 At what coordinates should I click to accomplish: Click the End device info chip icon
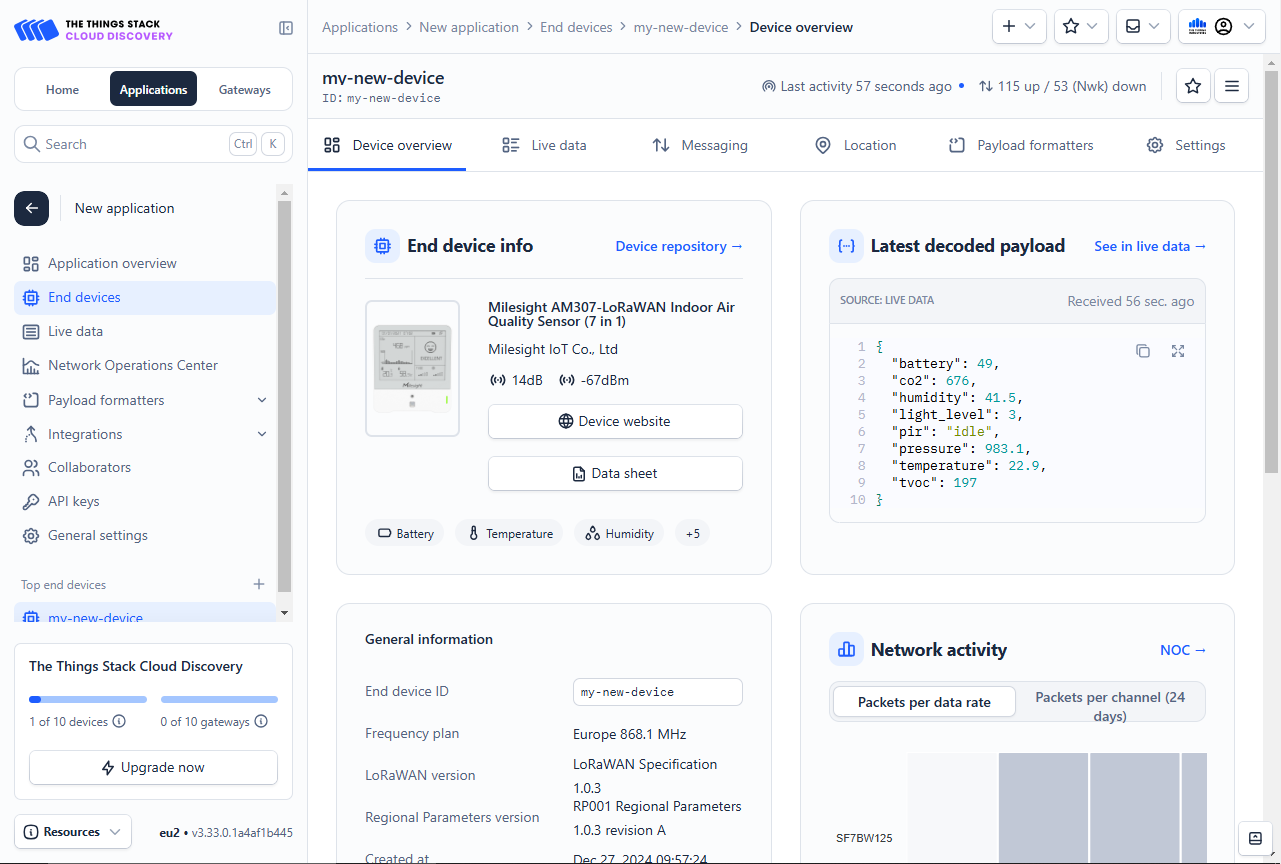tap(382, 246)
